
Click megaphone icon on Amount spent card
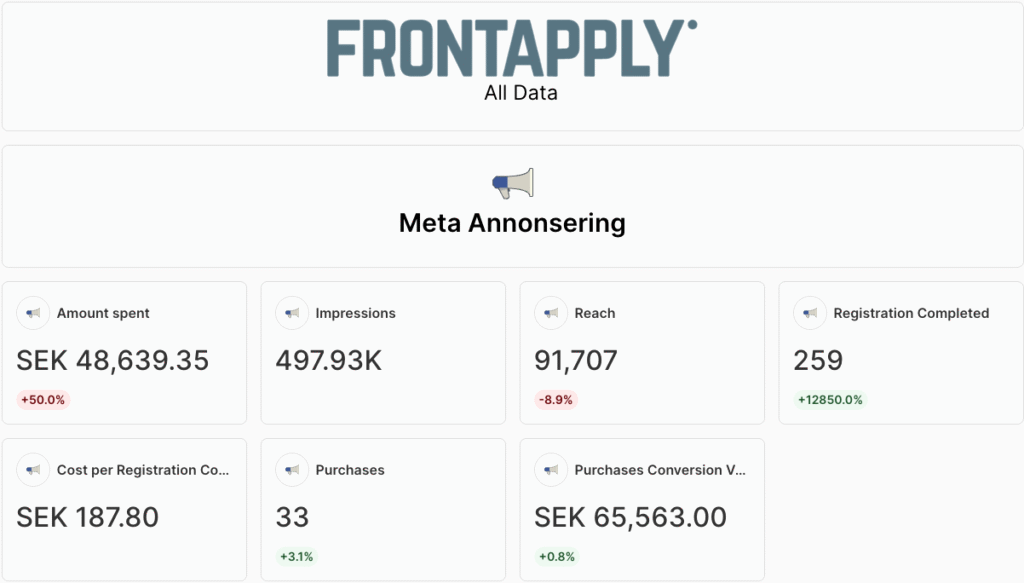pyautogui.click(x=33, y=313)
